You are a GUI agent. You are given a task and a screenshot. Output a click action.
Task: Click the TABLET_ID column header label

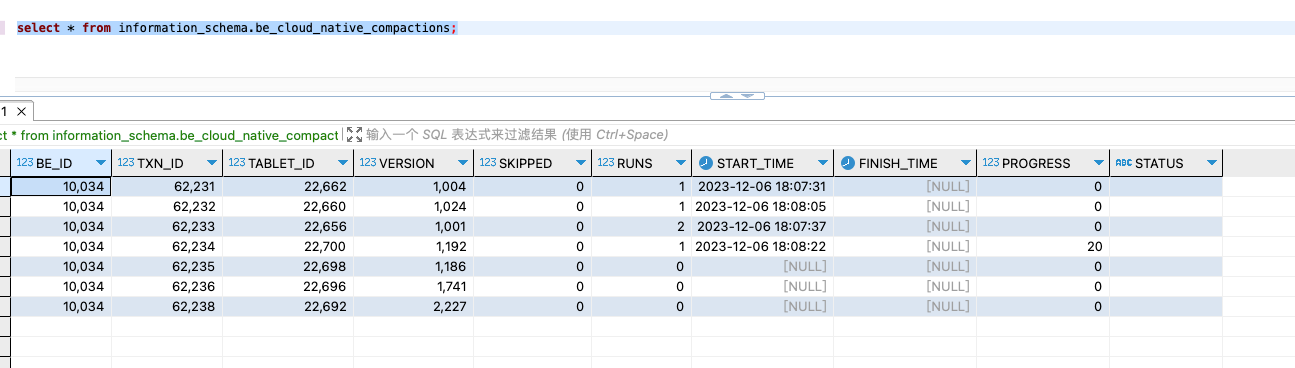coord(281,163)
